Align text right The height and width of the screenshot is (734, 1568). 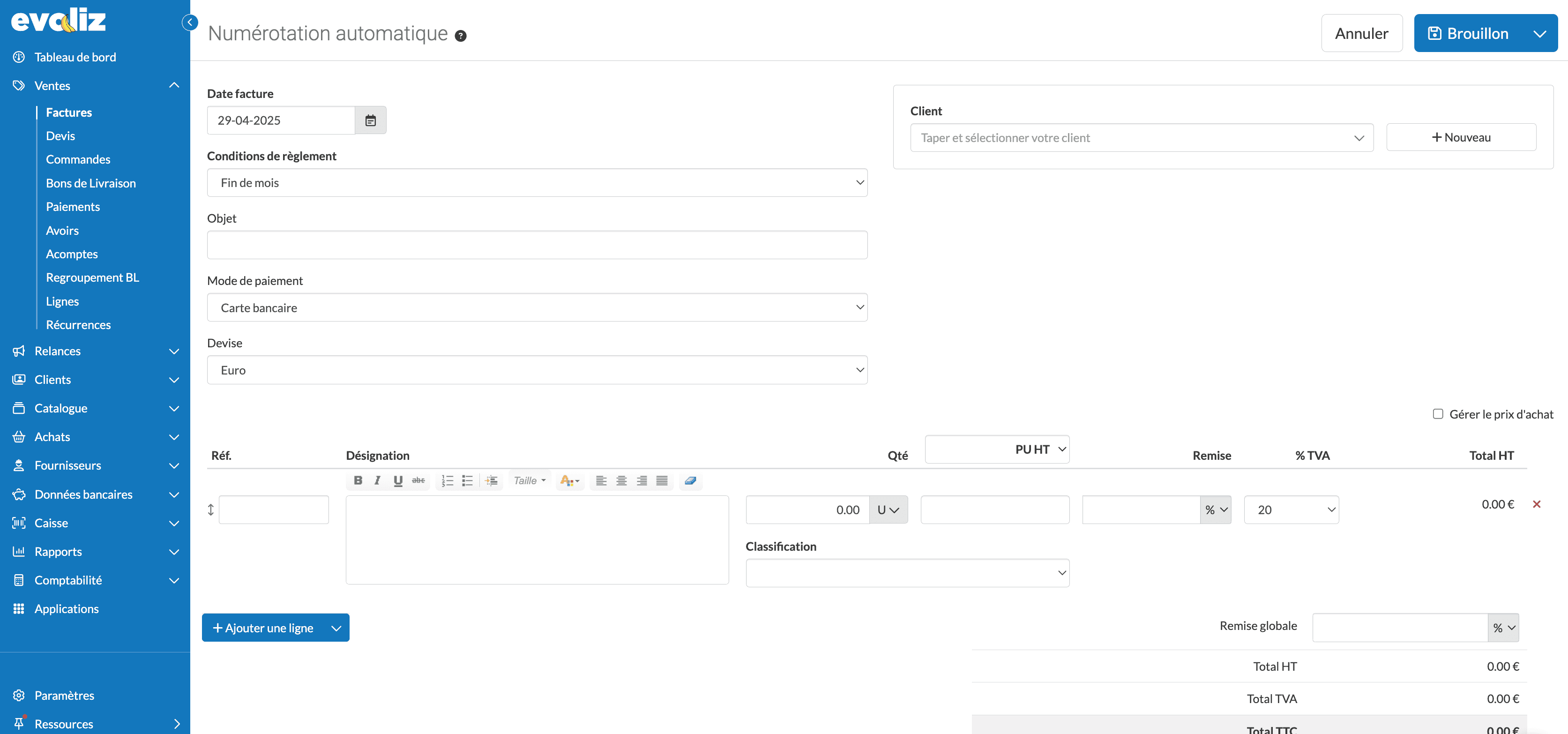click(642, 480)
